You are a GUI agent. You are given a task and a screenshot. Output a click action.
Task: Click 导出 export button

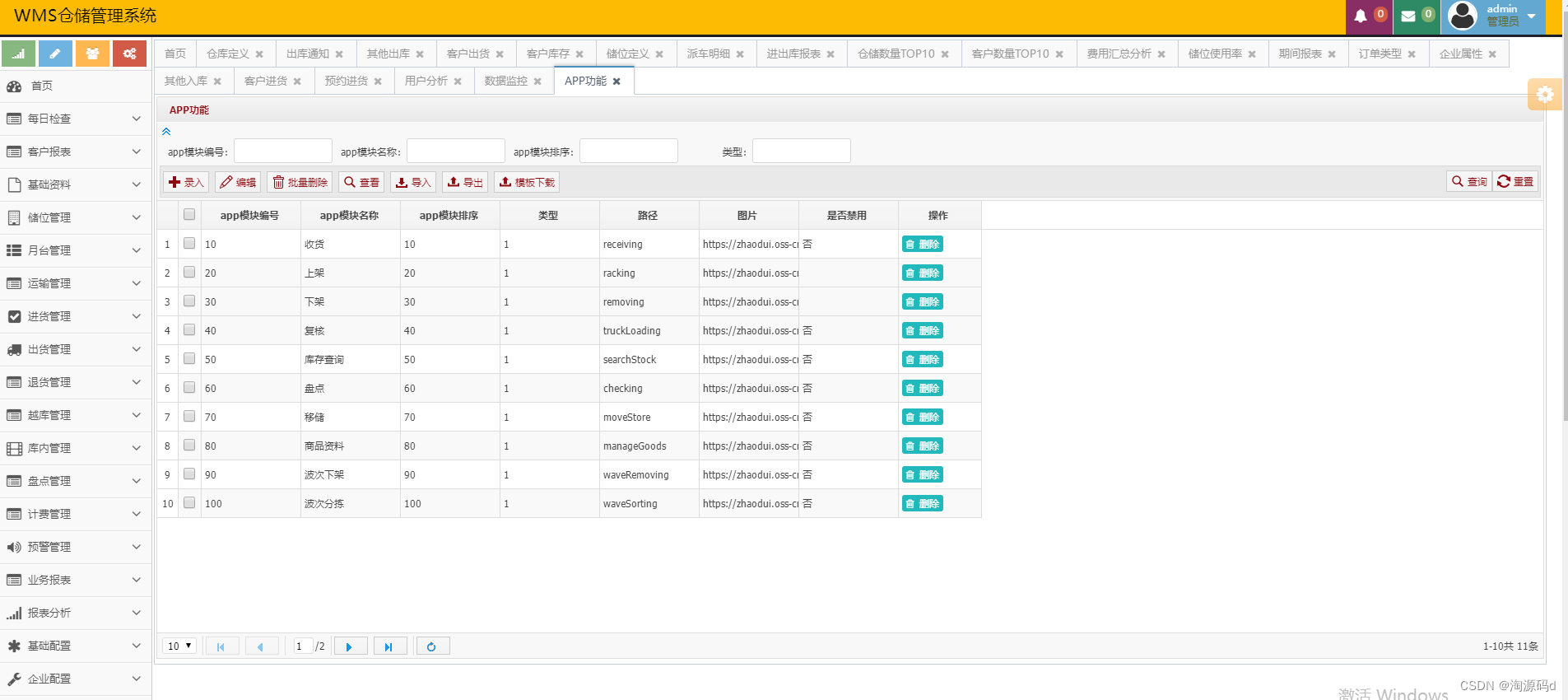click(465, 182)
